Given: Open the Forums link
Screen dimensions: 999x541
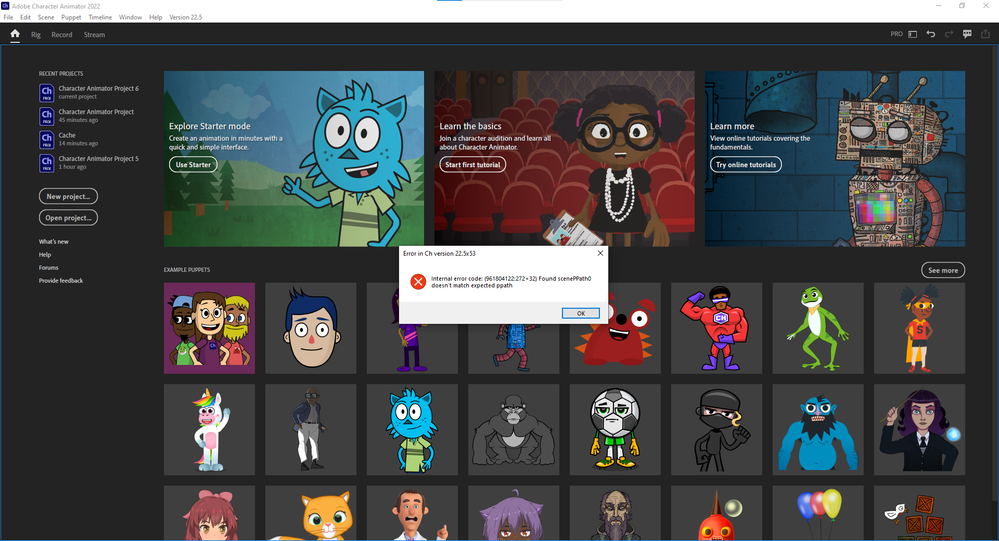Looking at the screenshot, I should point(48,268).
